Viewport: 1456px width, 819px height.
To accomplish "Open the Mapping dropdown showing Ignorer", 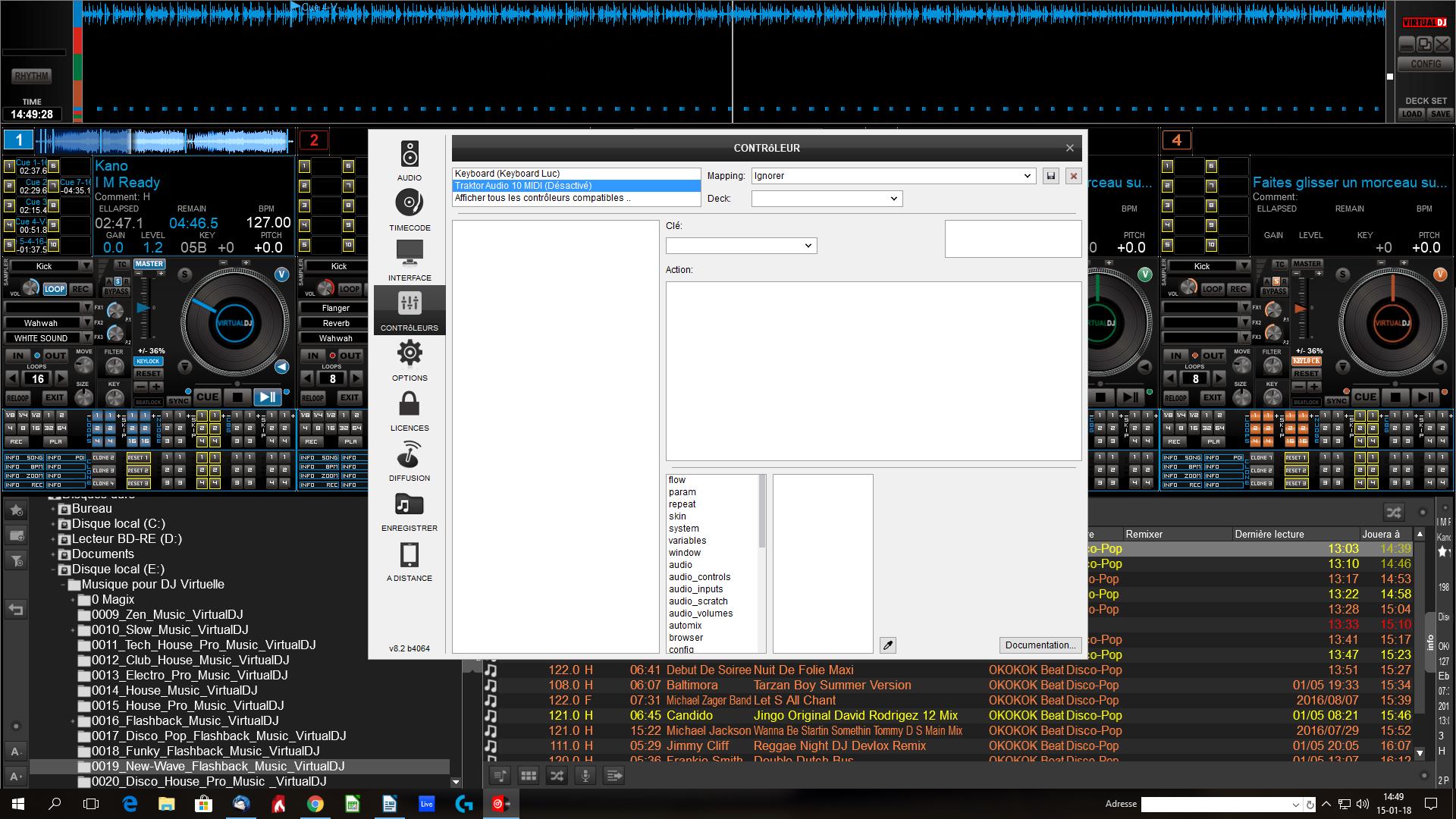I will click(893, 176).
